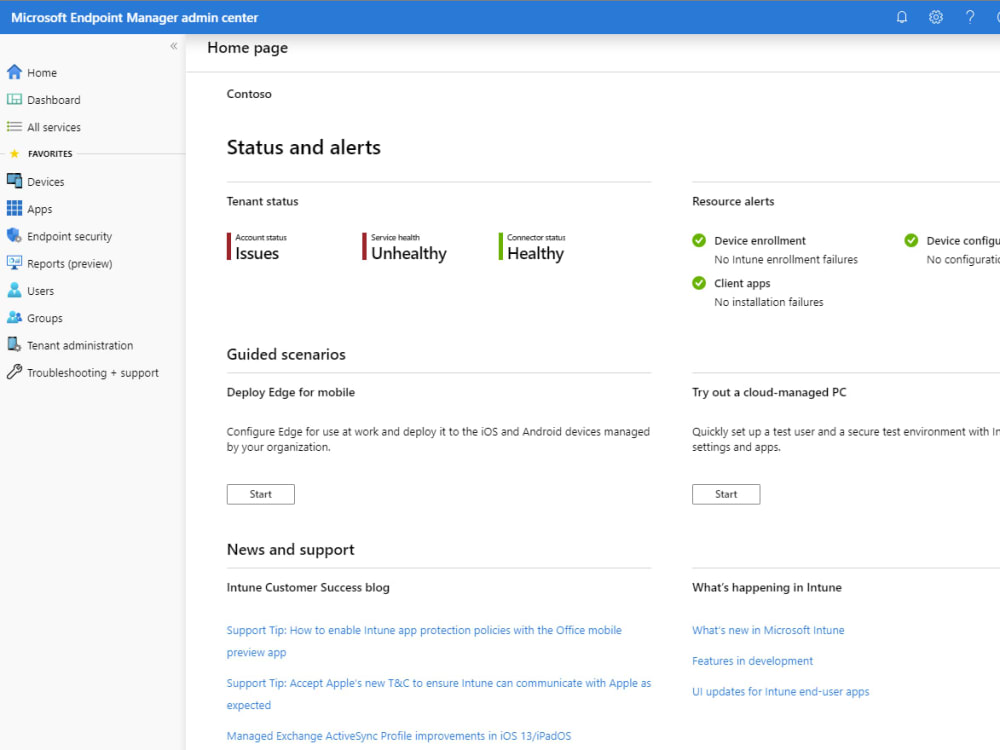The width and height of the screenshot is (1000, 750).
Task: Collapse the navigation sidebar
Action: 173,45
